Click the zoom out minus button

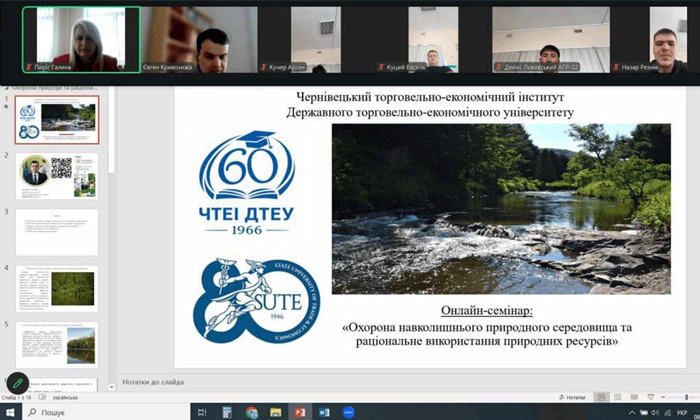coord(663,397)
